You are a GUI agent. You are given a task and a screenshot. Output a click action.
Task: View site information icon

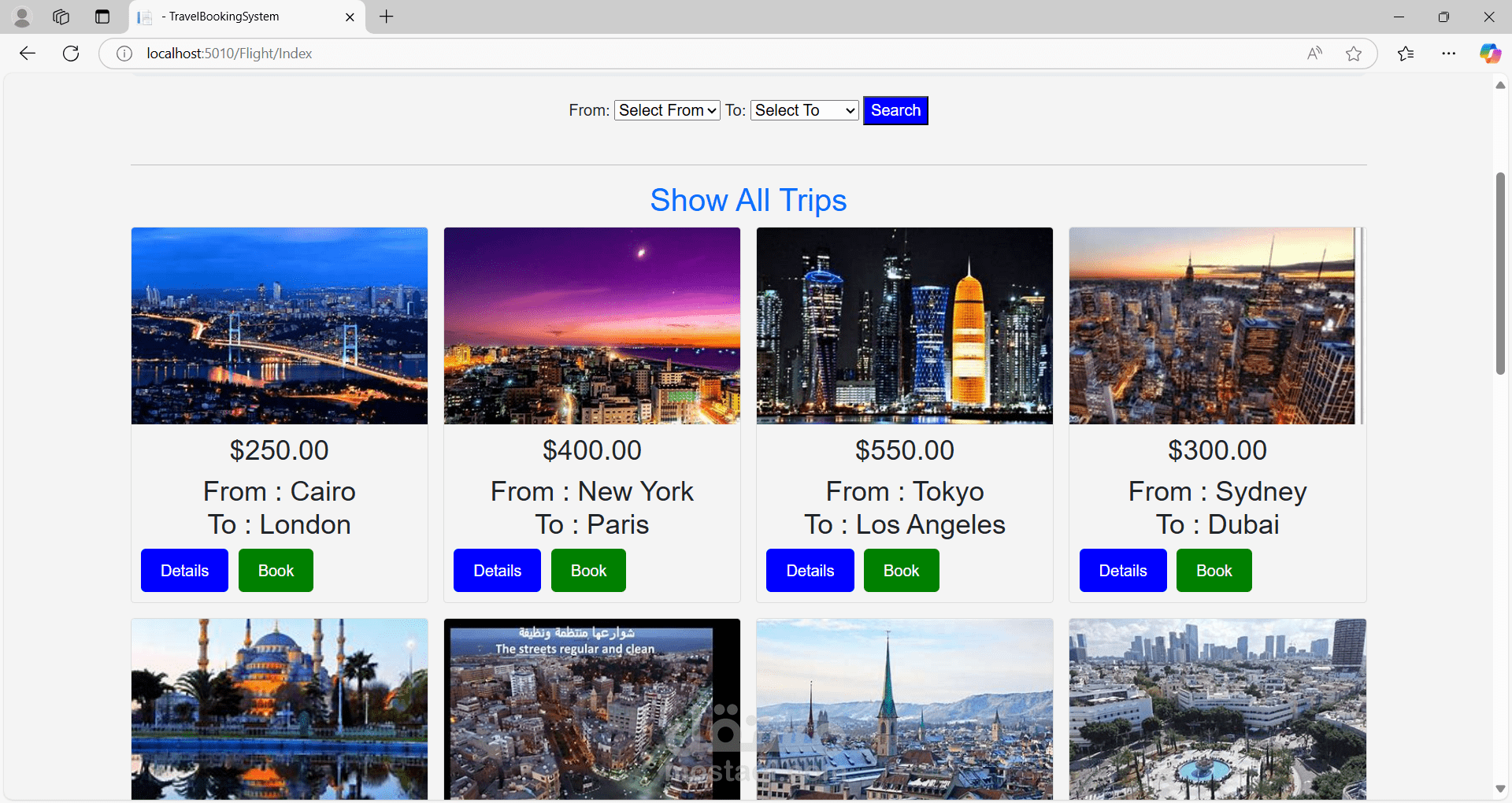pos(124,54)
